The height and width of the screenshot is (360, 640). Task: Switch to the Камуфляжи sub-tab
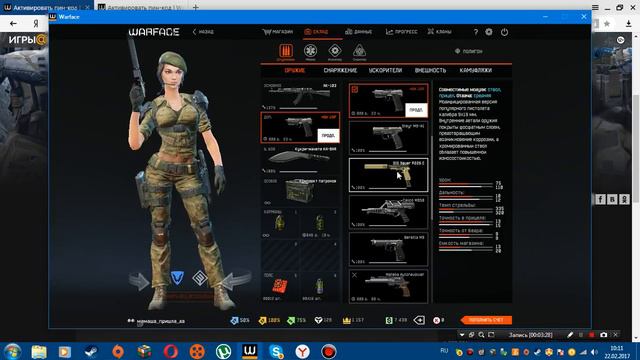[476, 71]
